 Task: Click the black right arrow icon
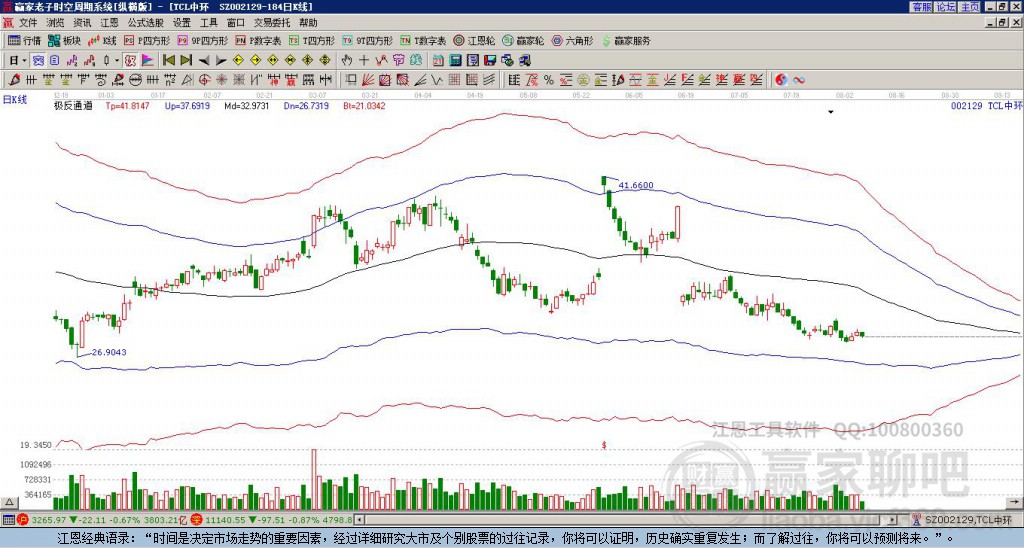pos(221,60)
